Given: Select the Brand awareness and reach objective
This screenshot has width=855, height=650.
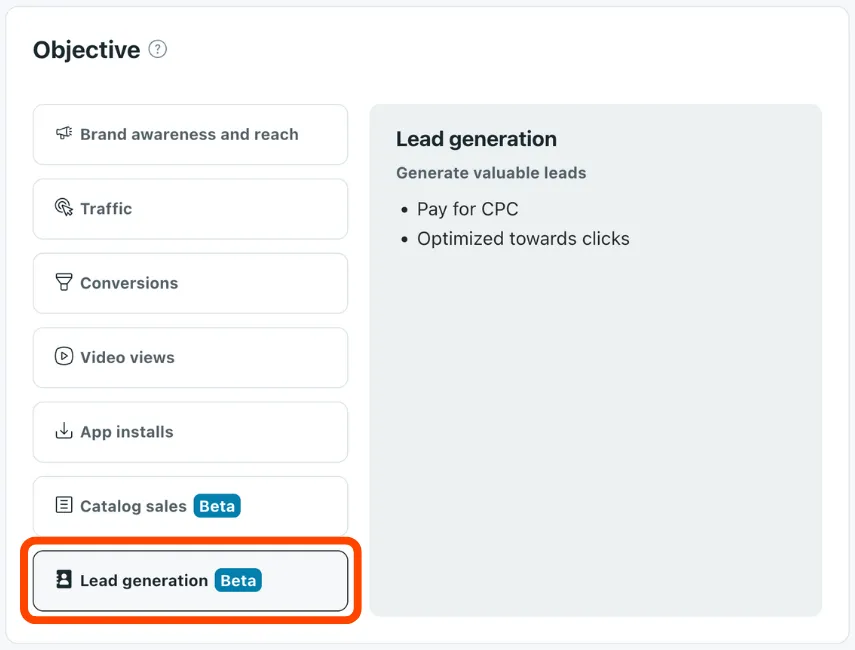Looking at the screenshot, I should [x=190, y=135].
